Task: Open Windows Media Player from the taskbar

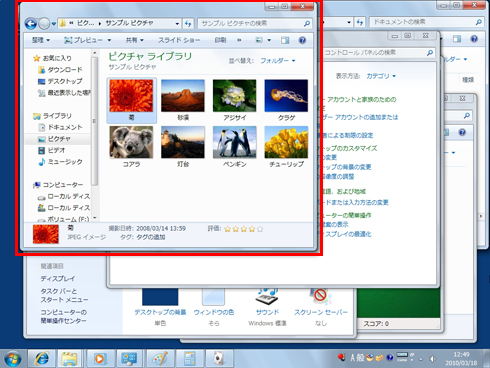Action: tap(100, 359)
